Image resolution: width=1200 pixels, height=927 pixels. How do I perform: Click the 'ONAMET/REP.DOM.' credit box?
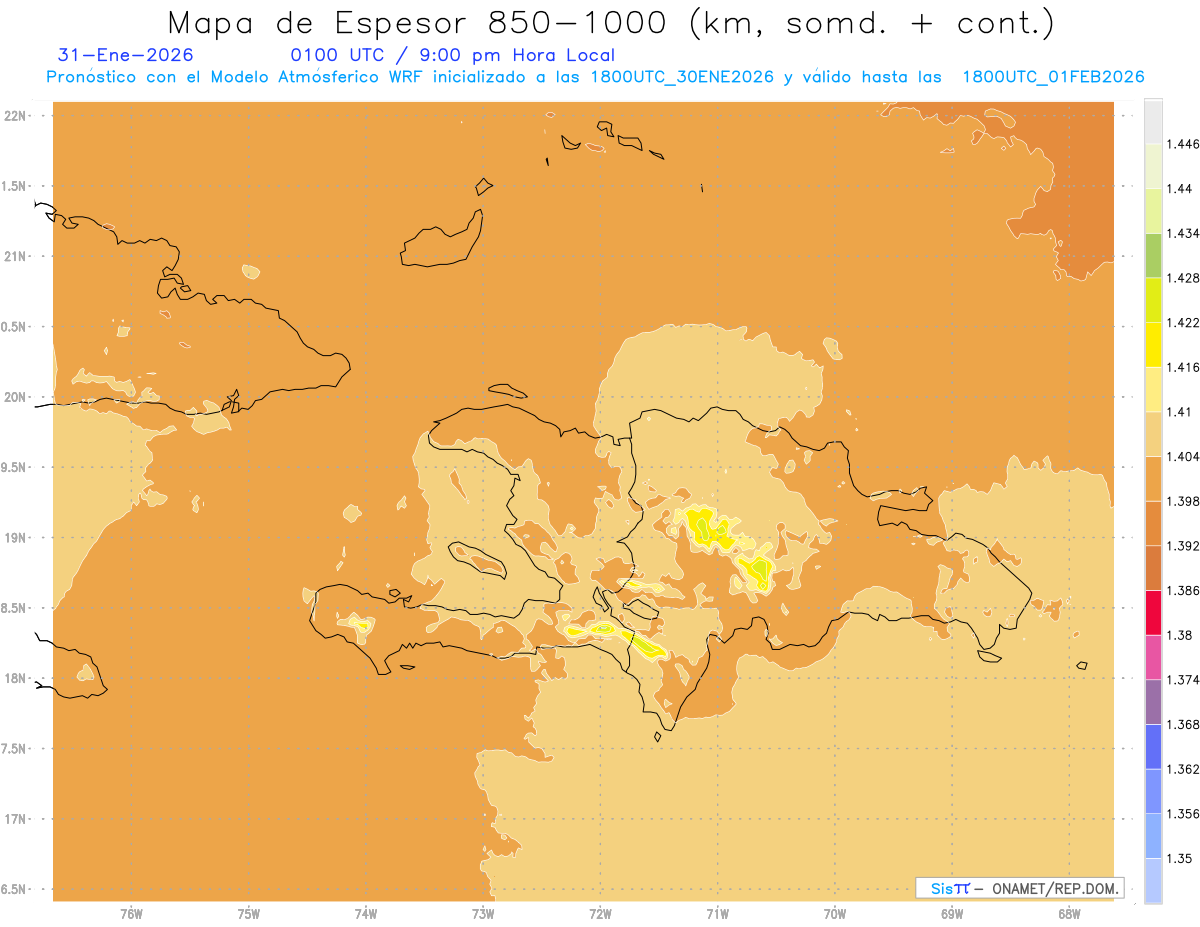click(x=1019, y=888)
